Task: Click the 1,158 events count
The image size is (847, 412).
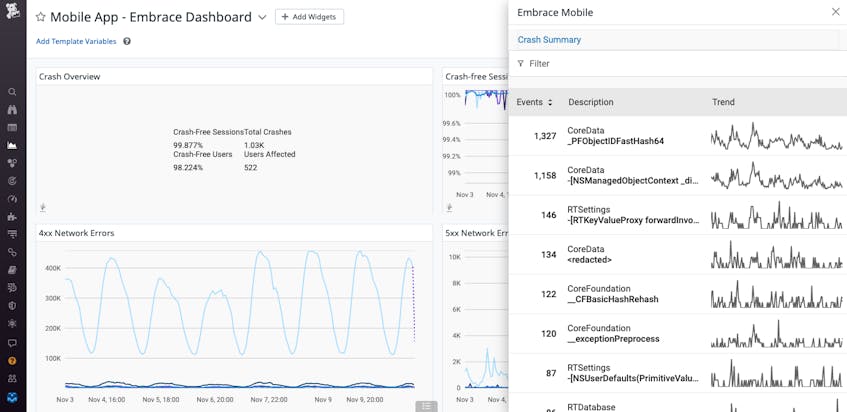Action: [x=544, y=175]
